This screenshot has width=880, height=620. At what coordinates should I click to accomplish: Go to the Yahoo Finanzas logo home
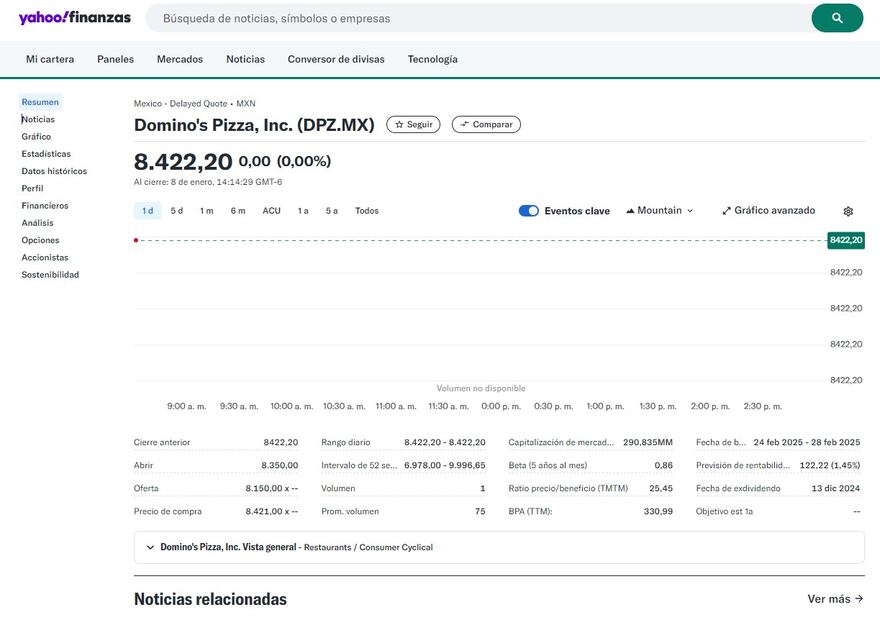(x=75, y=17)
